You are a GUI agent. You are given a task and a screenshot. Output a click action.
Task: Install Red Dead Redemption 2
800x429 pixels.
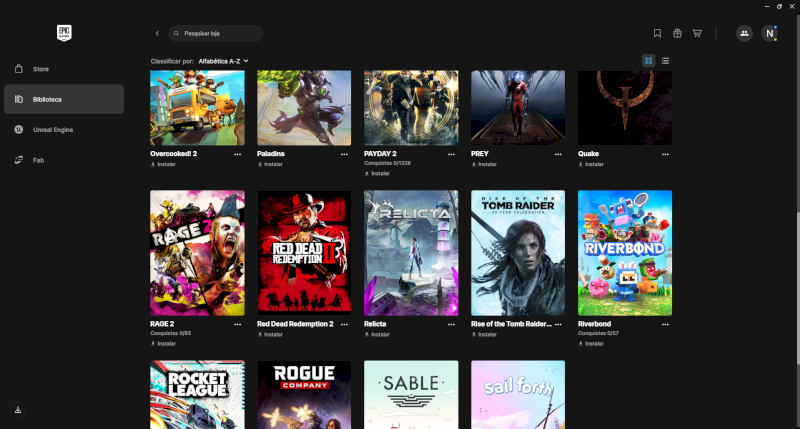pyautogui.click(x=270, y=335)
